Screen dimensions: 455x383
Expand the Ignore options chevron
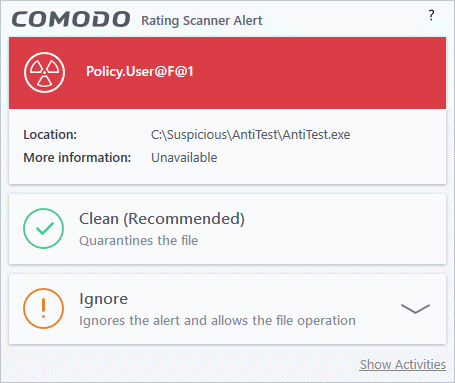(x=415, y=309)
